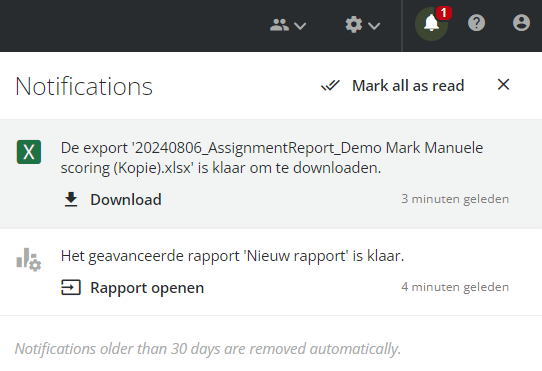Open the user profile account icon

click(521, 23)
